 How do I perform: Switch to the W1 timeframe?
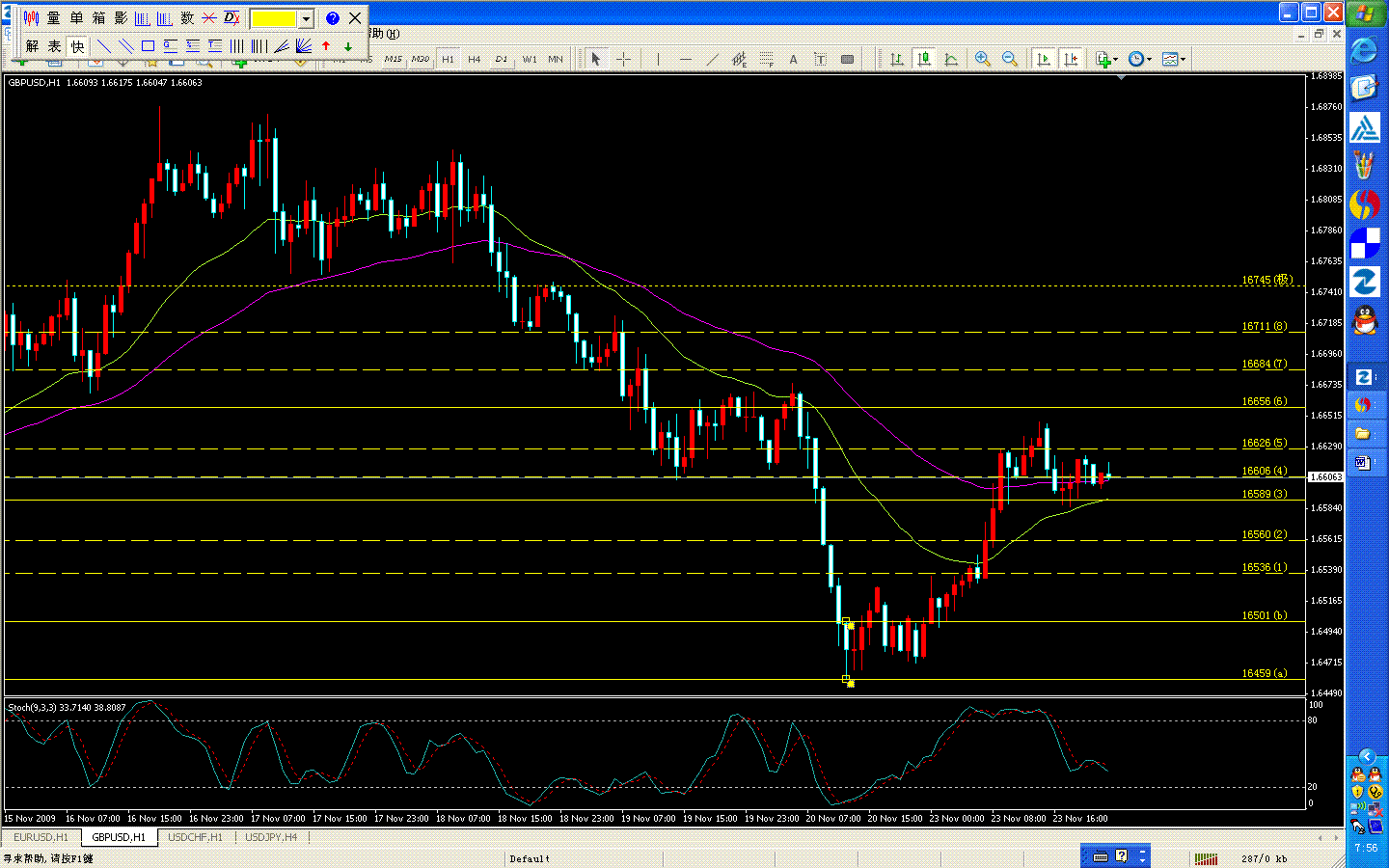(x=530, y=60)
